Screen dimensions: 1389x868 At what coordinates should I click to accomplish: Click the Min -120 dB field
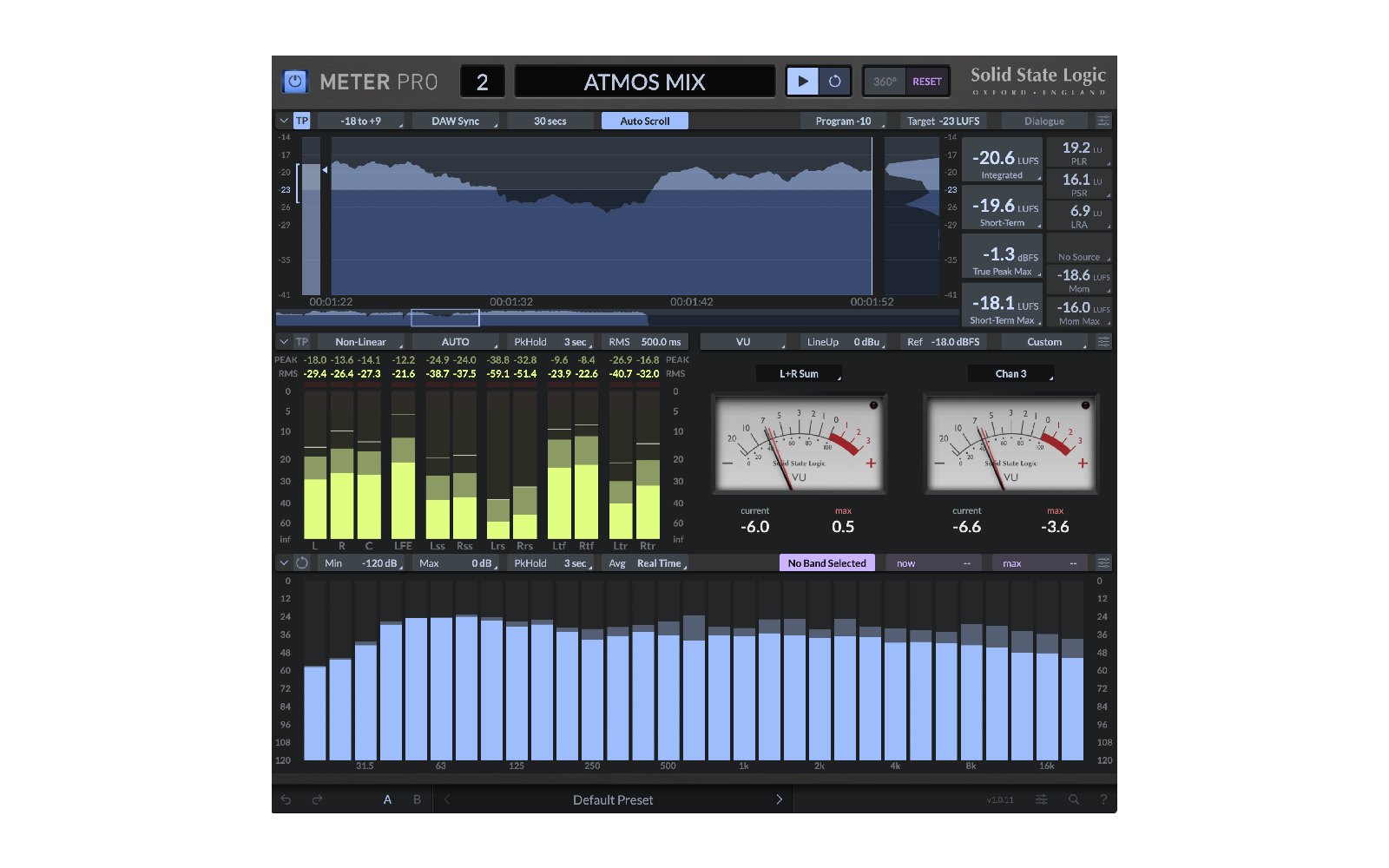point(360,563)
